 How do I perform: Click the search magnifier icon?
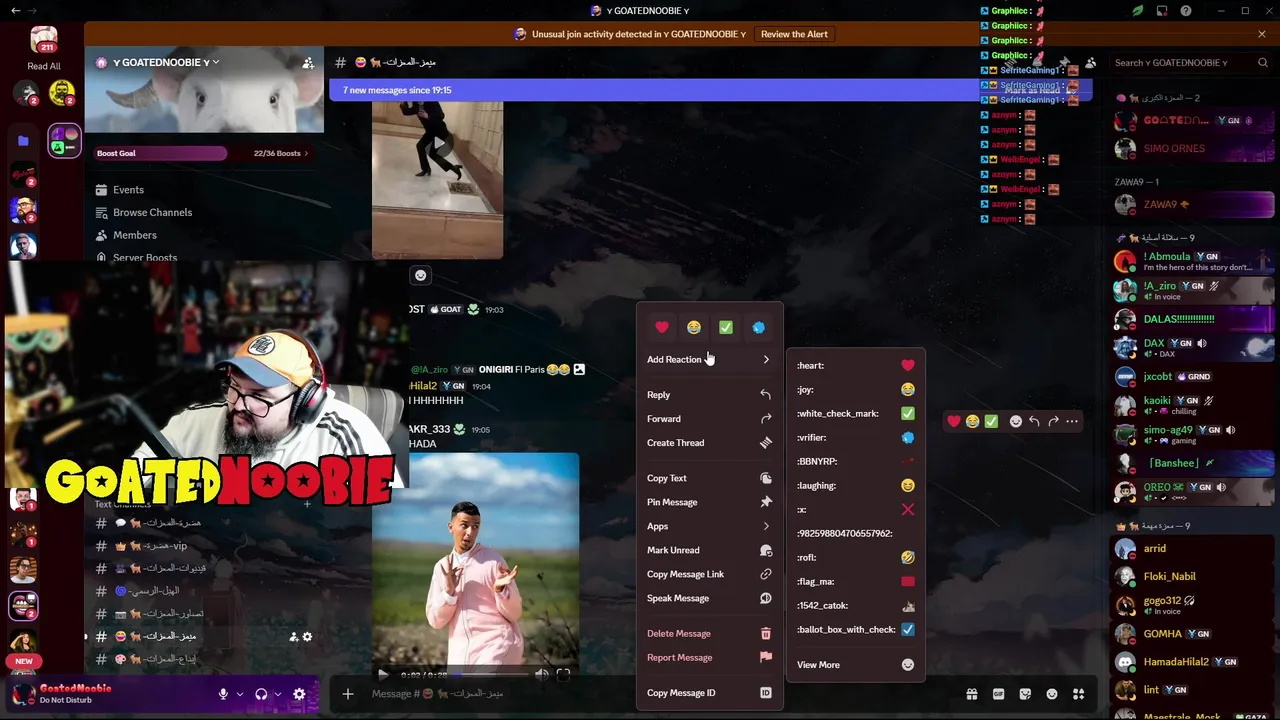click(x=1263, y=62)
